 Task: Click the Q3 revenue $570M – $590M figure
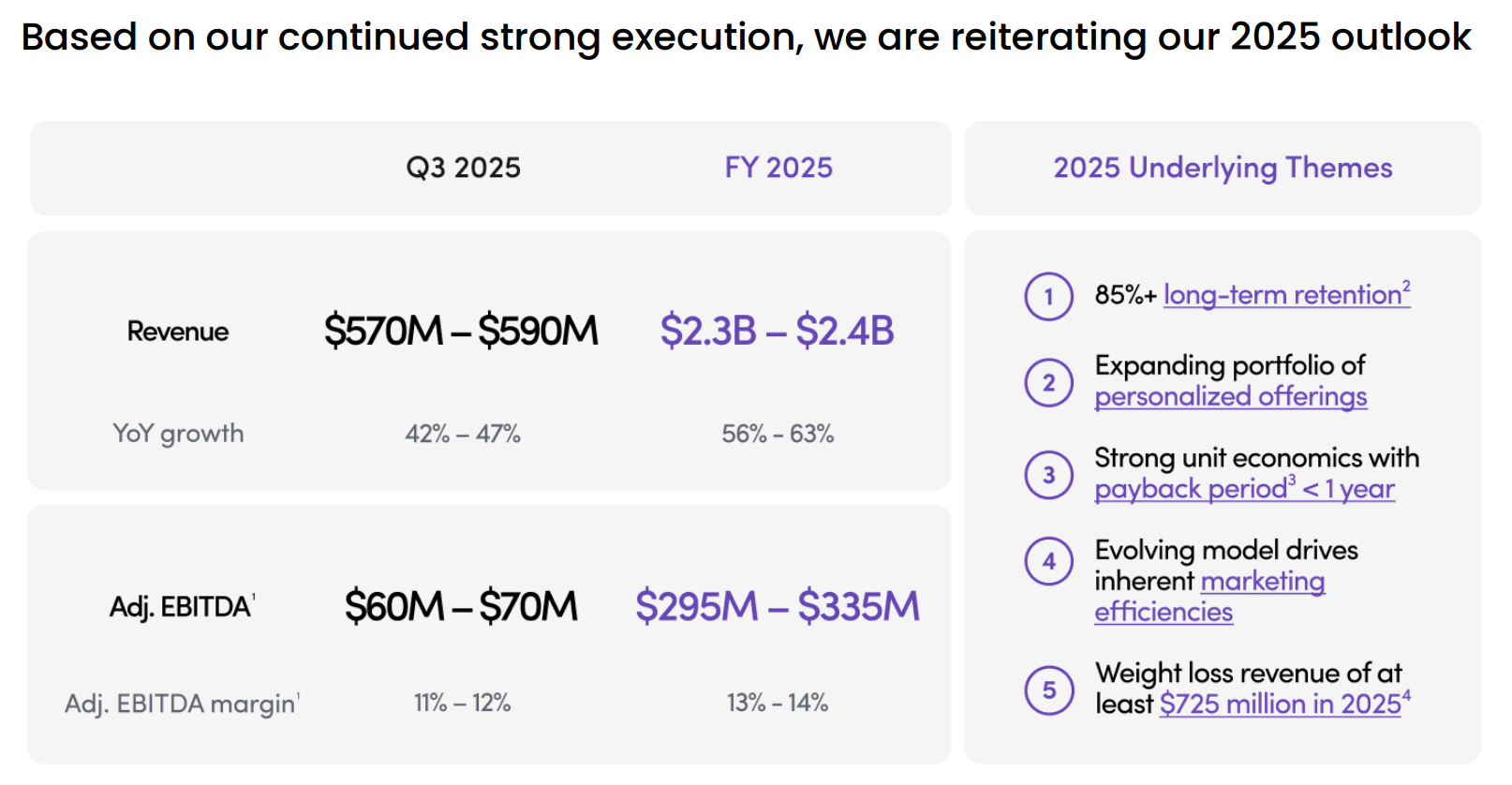[461, 331]
